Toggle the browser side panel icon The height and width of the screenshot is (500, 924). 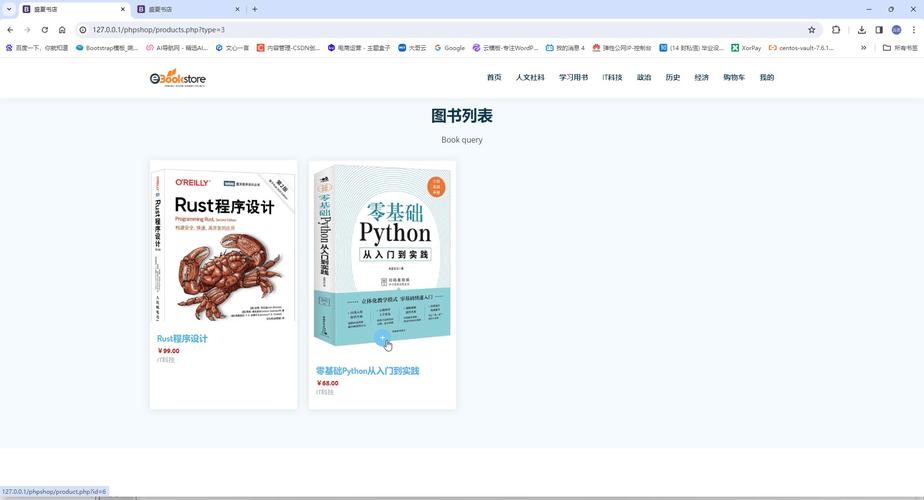pos(879,29)
